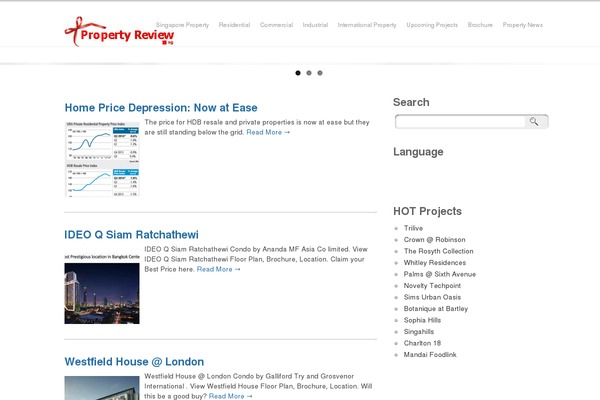Image resolution: width=600 pixels, height=400 pixels.
Task: Open Property News menu
Action: point(523,25)
